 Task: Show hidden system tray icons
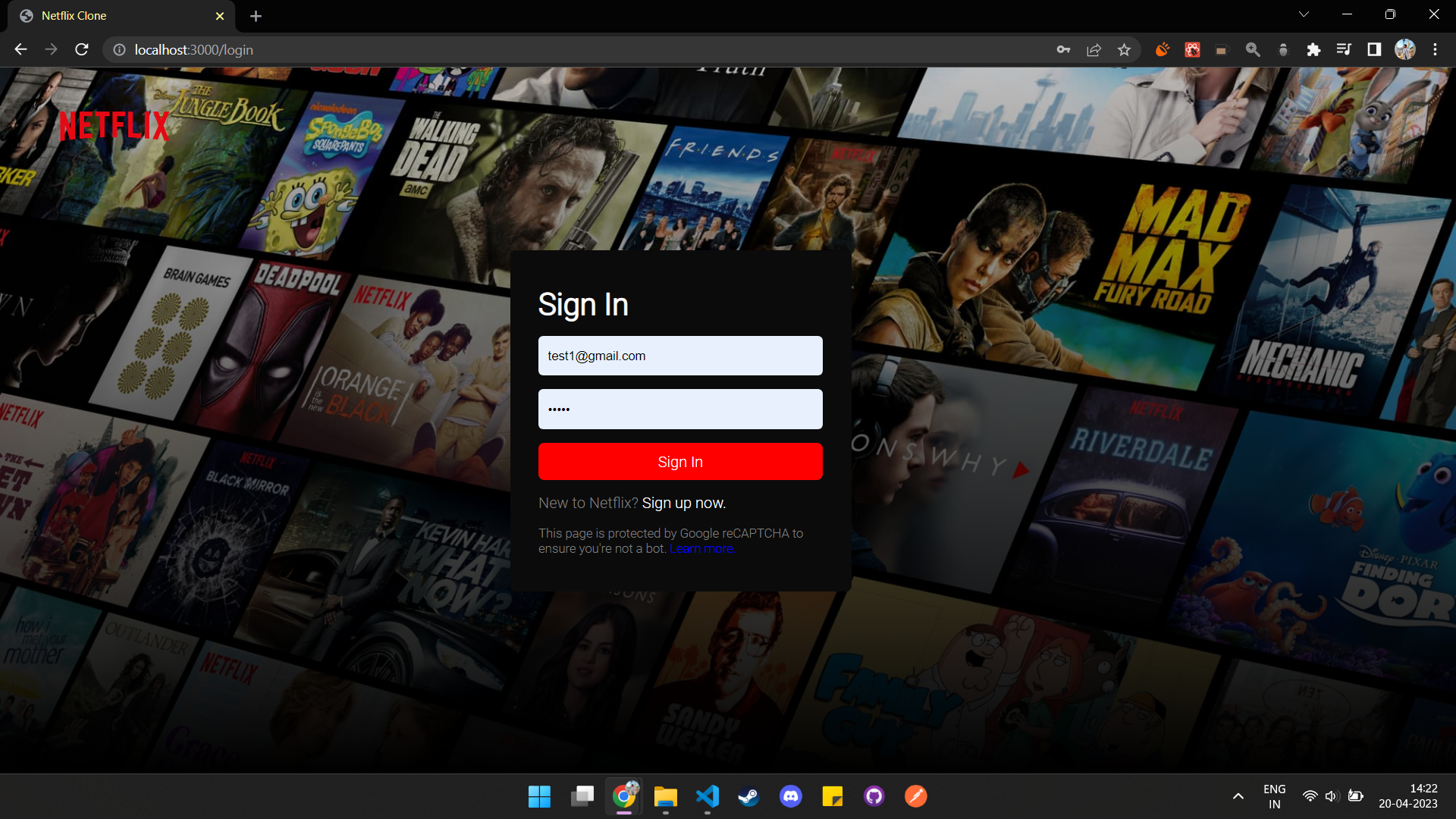pyautogui.click(x=1238, y=796)
